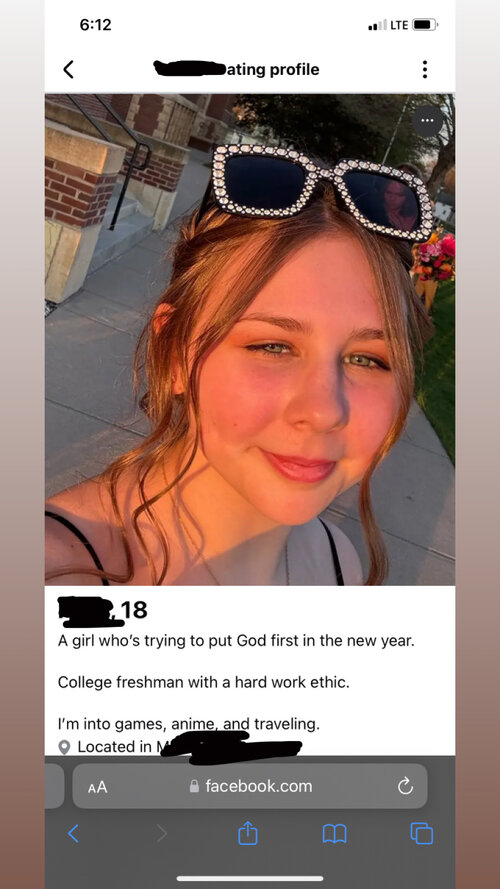Open the Bookmarks book icon
The height and width of the screenshot is (889, 500).
click(334, 833)
